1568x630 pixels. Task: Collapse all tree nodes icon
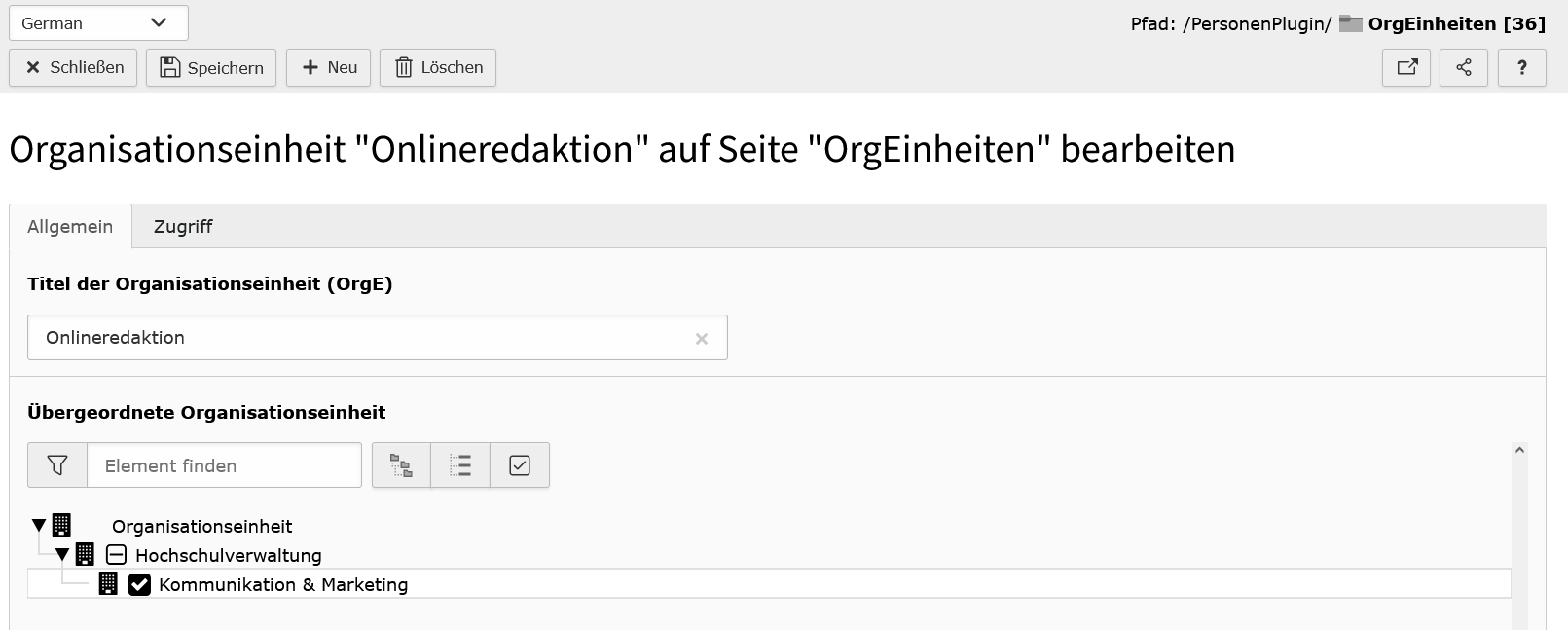(x=460, y=465)
